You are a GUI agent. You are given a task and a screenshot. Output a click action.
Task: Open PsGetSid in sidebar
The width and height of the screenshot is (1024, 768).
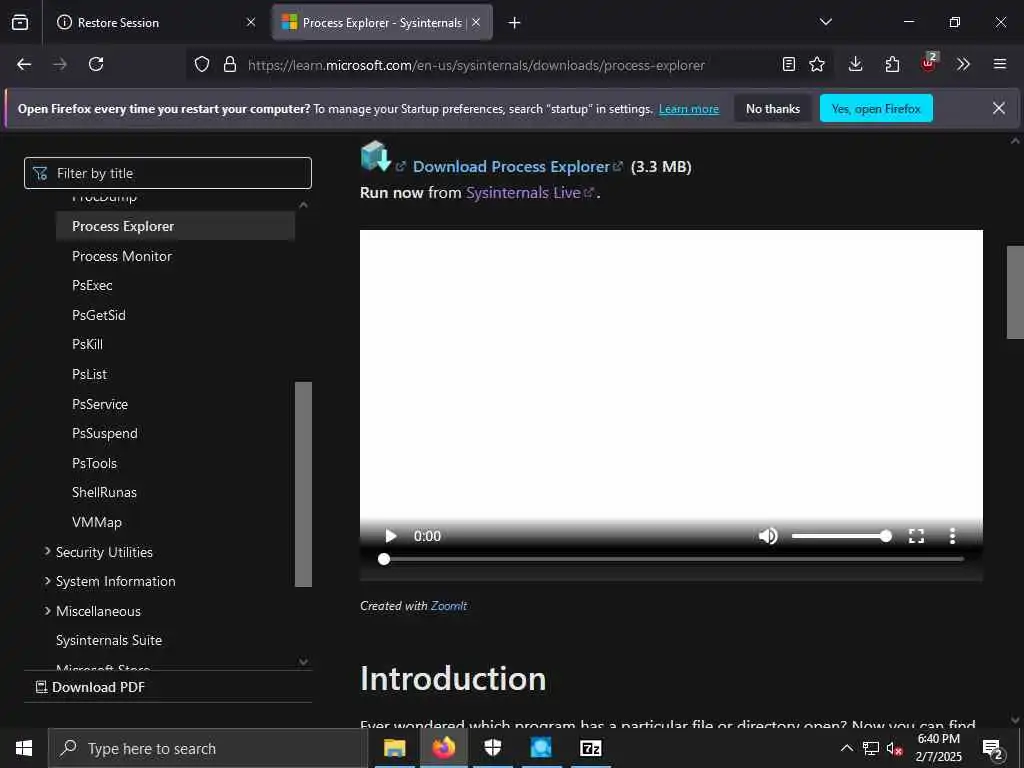pos(99,315)
